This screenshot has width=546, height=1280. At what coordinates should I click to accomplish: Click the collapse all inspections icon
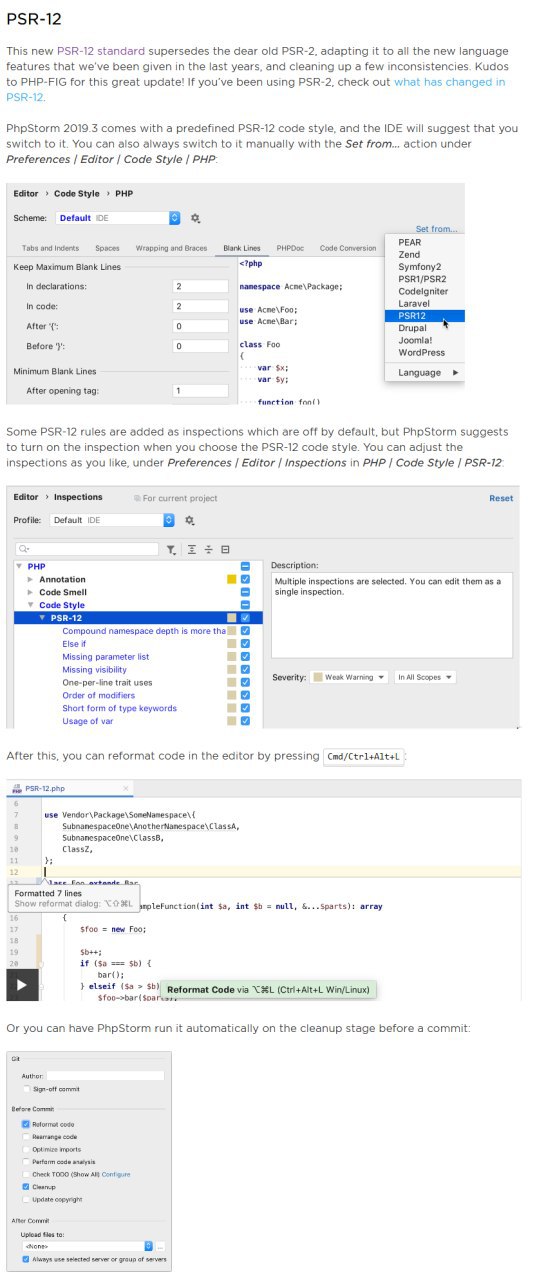click(x=208, y=549)
